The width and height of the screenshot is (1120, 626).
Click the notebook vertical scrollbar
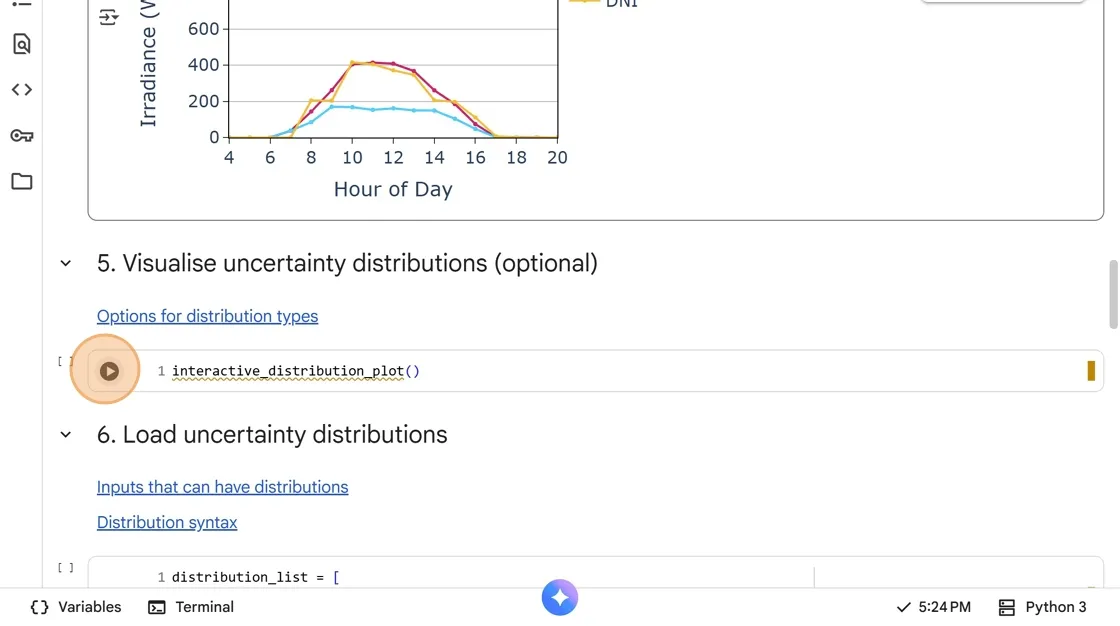[x=1114, y=295]
